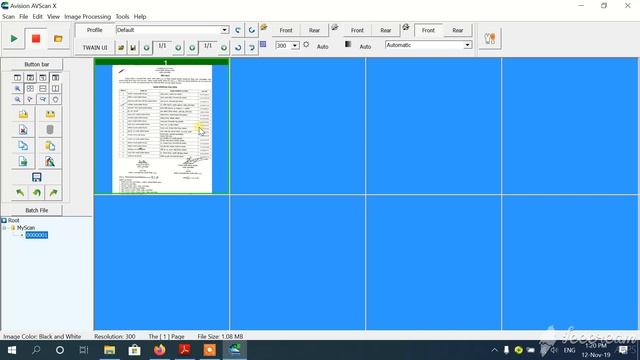This screenshot has width=640, height=360.
Task: Open the Tools menu
Action: 122,17
